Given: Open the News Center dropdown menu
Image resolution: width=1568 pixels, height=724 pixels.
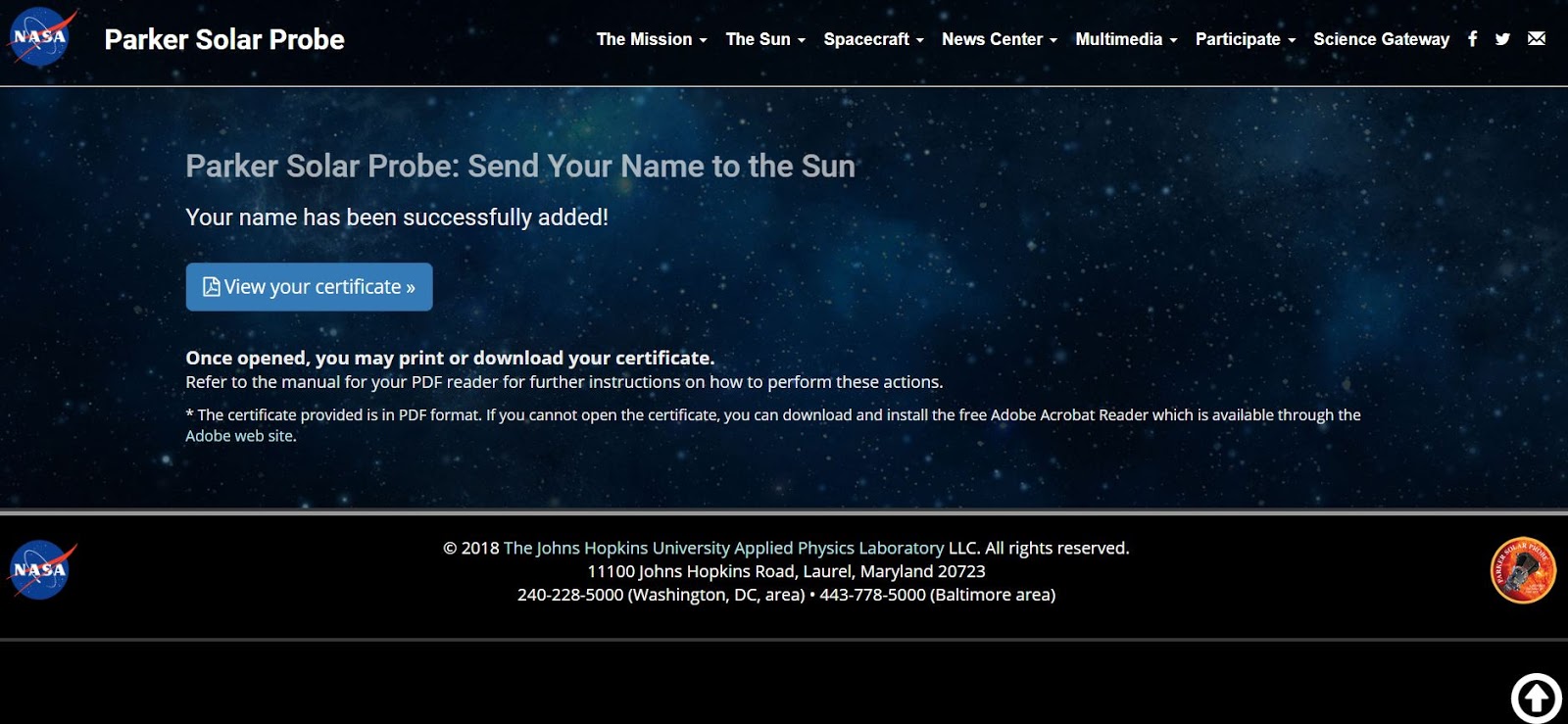Looking at the screenshot, I should tap(999, 39).
